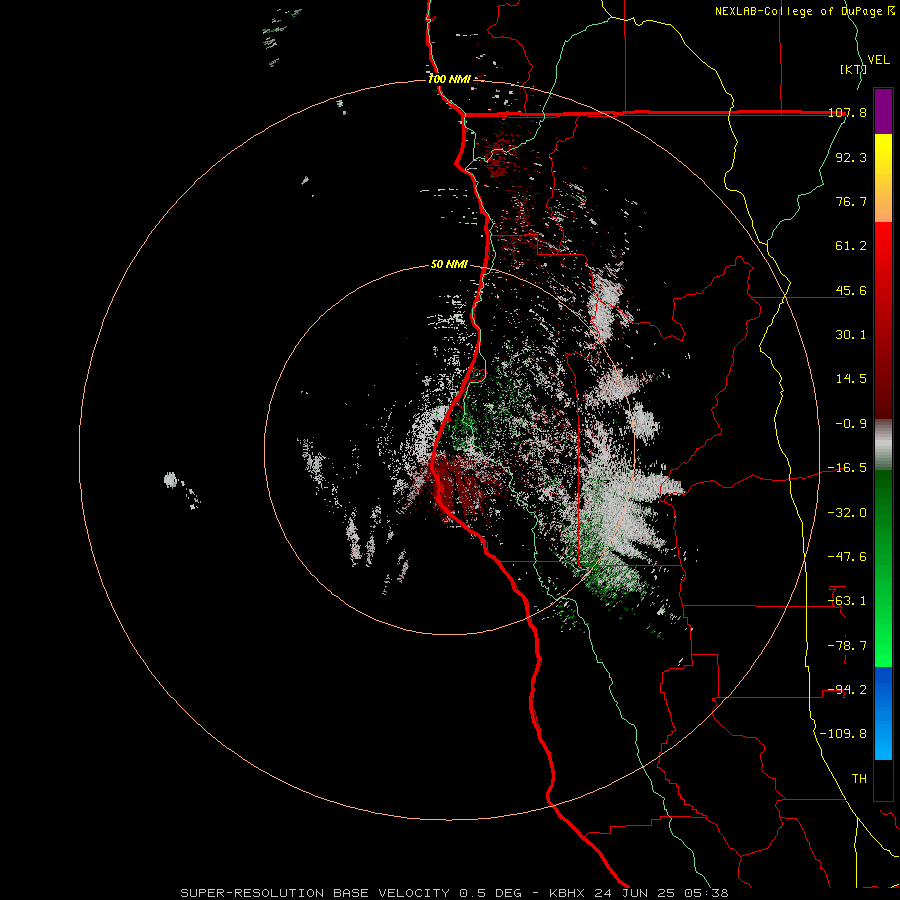Click the 50 NMI range ring label

point(449,265)
